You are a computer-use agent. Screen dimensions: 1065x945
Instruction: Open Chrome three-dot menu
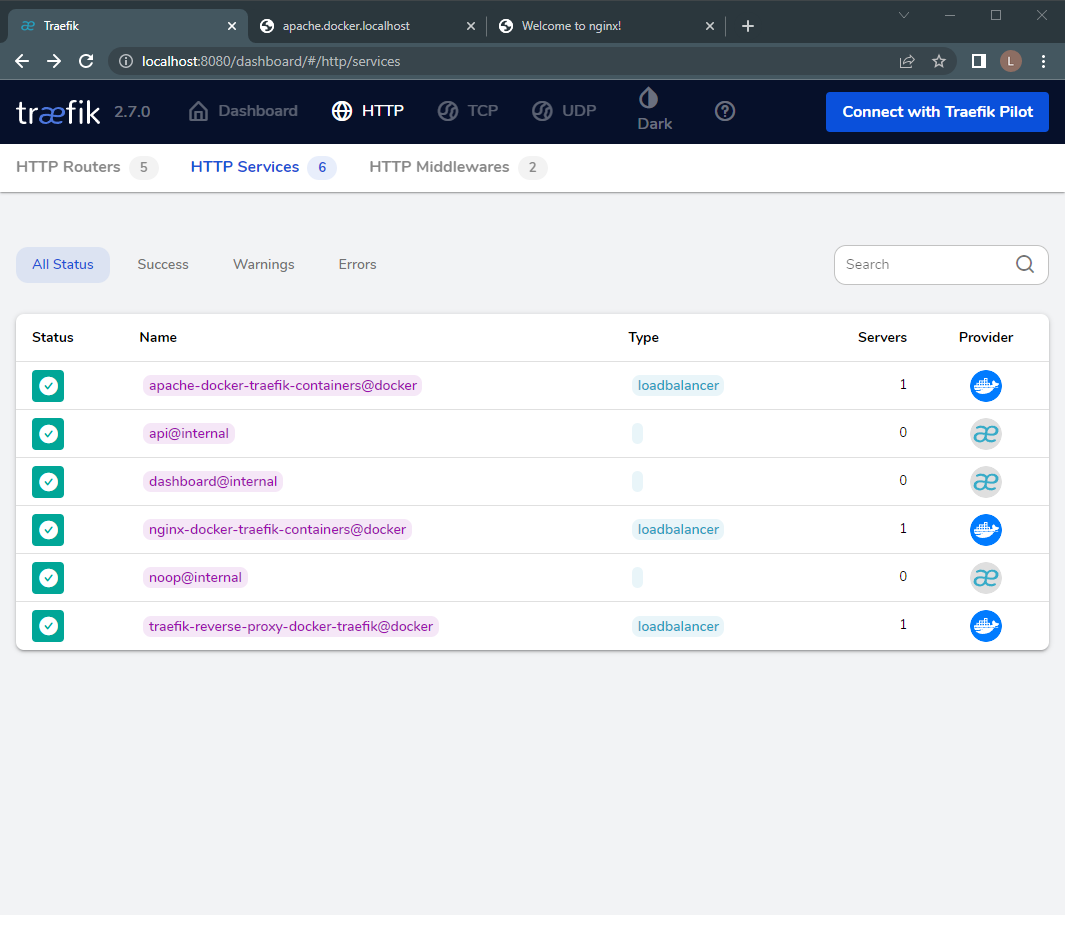click(1043, 61)
